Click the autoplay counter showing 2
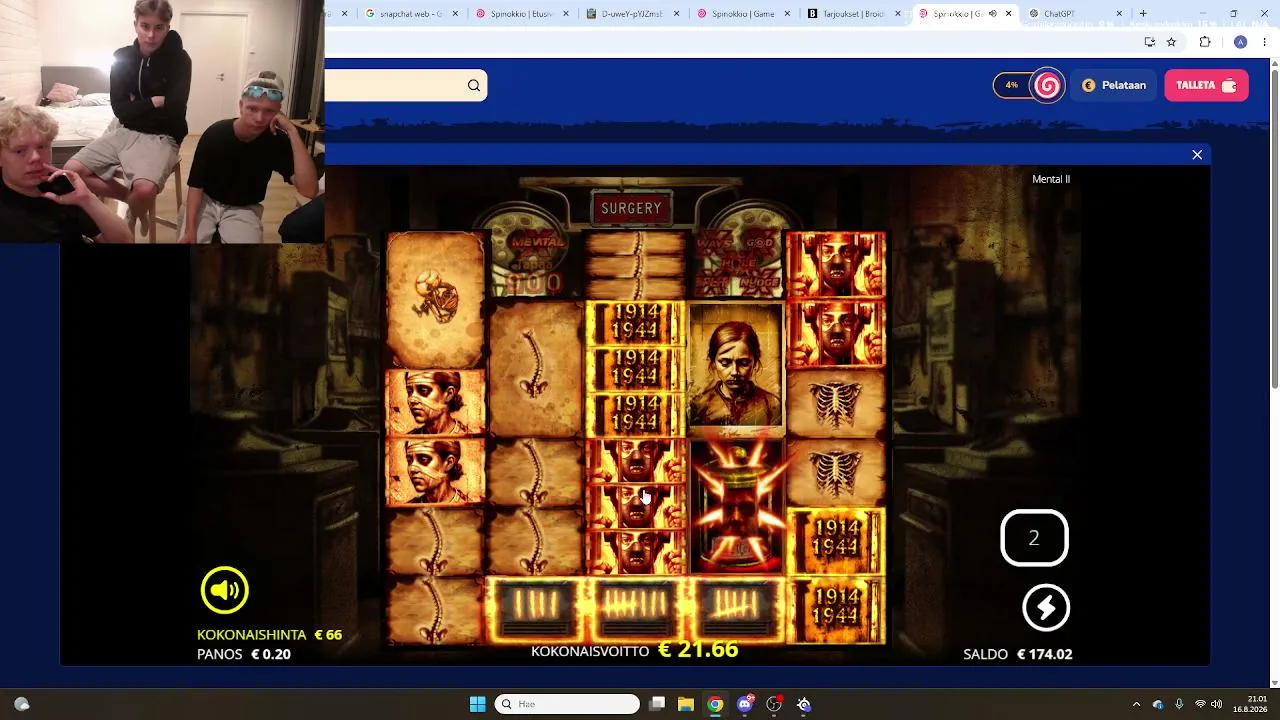Screen dimensions: 1280x720 coord(1034,538)
